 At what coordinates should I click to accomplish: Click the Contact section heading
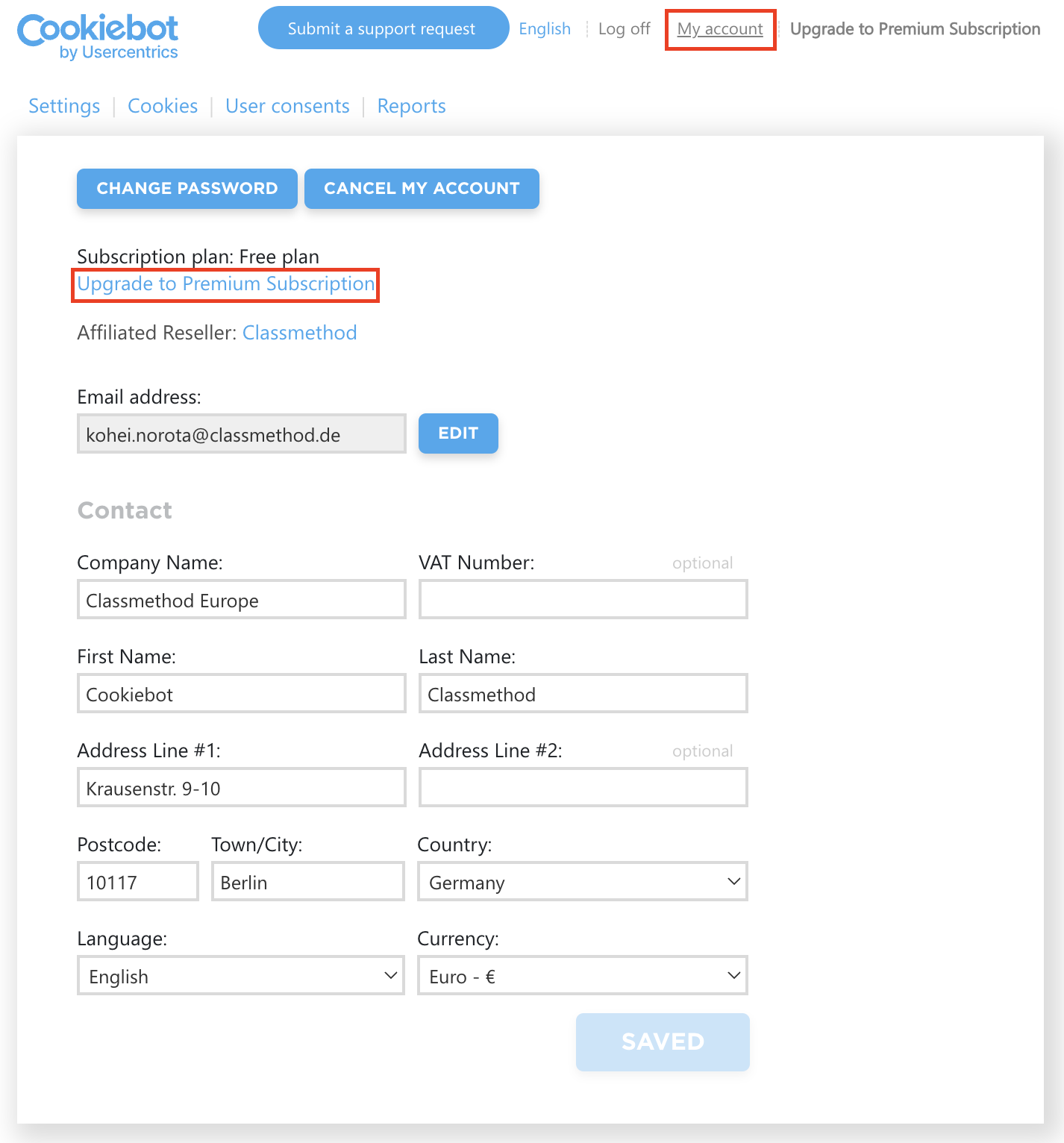(x=125, y=510)
